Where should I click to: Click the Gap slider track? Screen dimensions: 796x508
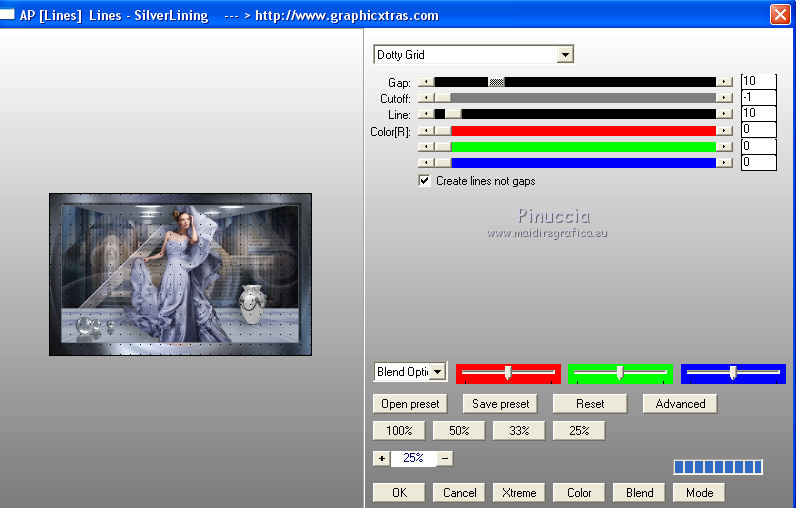pyautogui.click(x=575, y=82)
